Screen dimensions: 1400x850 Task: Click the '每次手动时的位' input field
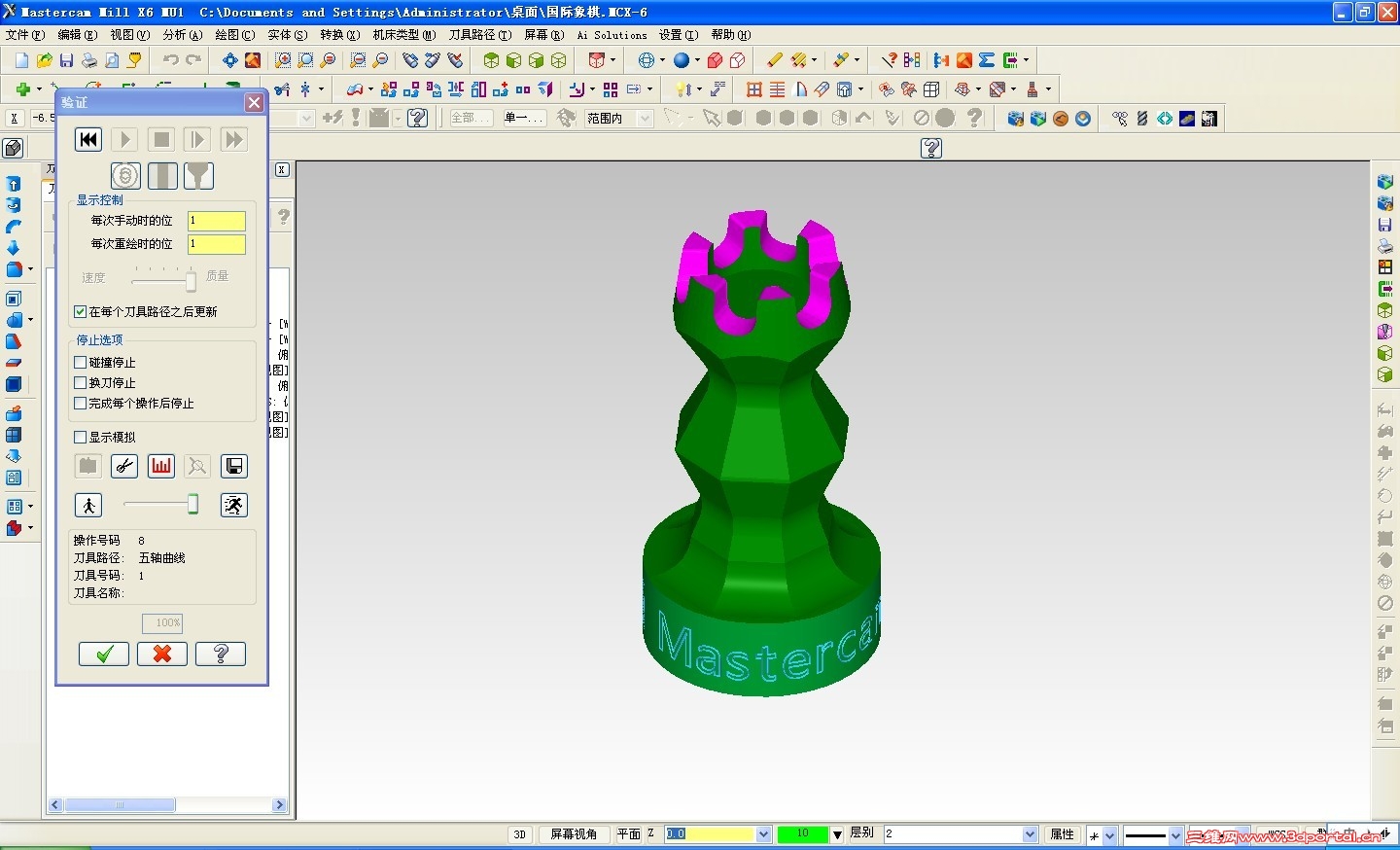(x=216, y=221)
